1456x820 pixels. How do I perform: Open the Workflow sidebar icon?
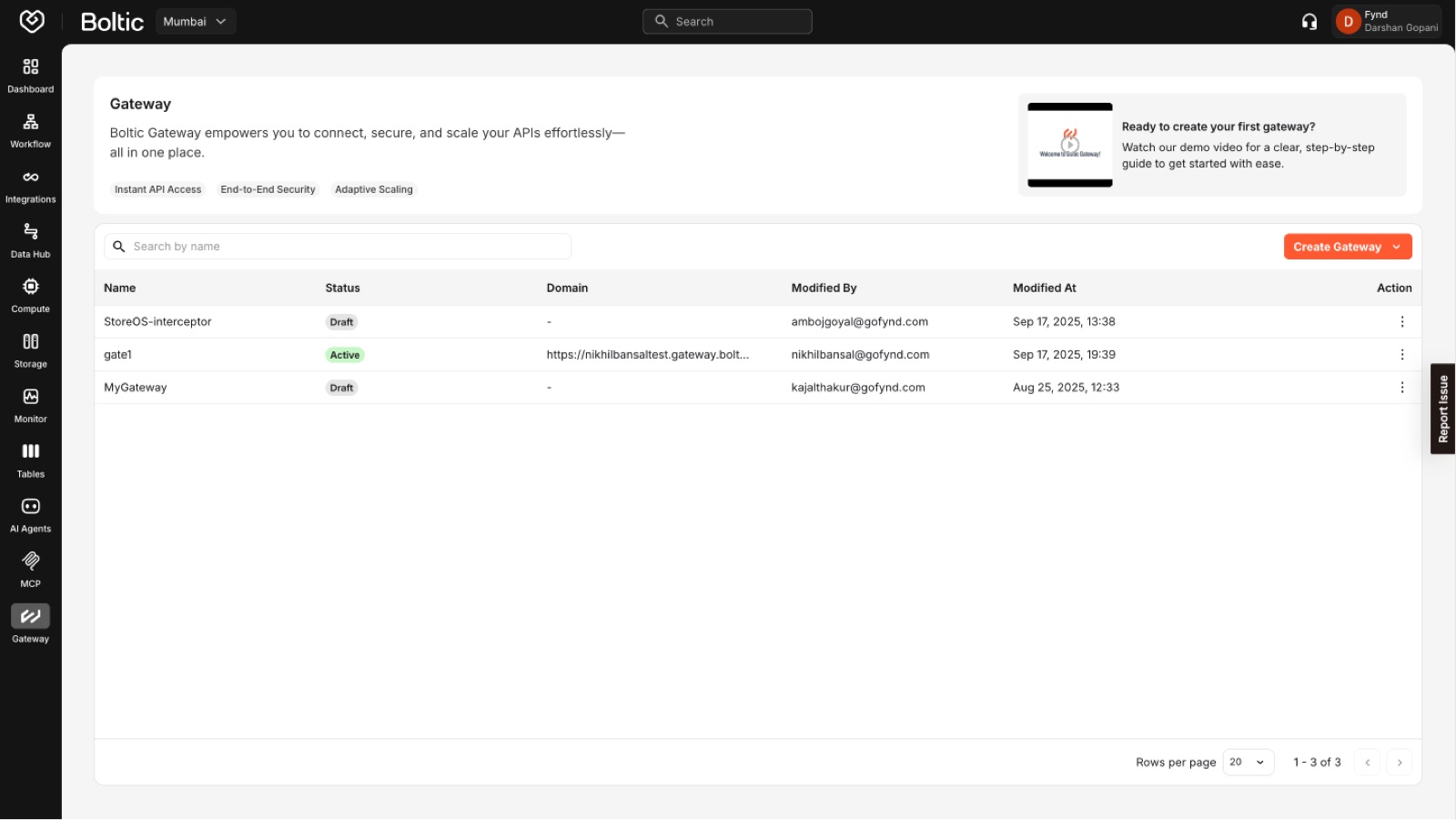point(31,122)
